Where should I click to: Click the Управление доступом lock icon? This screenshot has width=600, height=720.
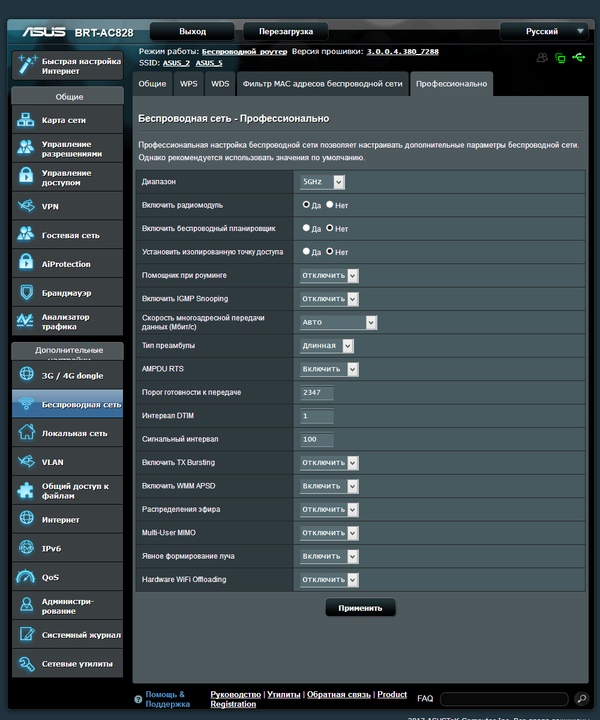tap(26, 177)
